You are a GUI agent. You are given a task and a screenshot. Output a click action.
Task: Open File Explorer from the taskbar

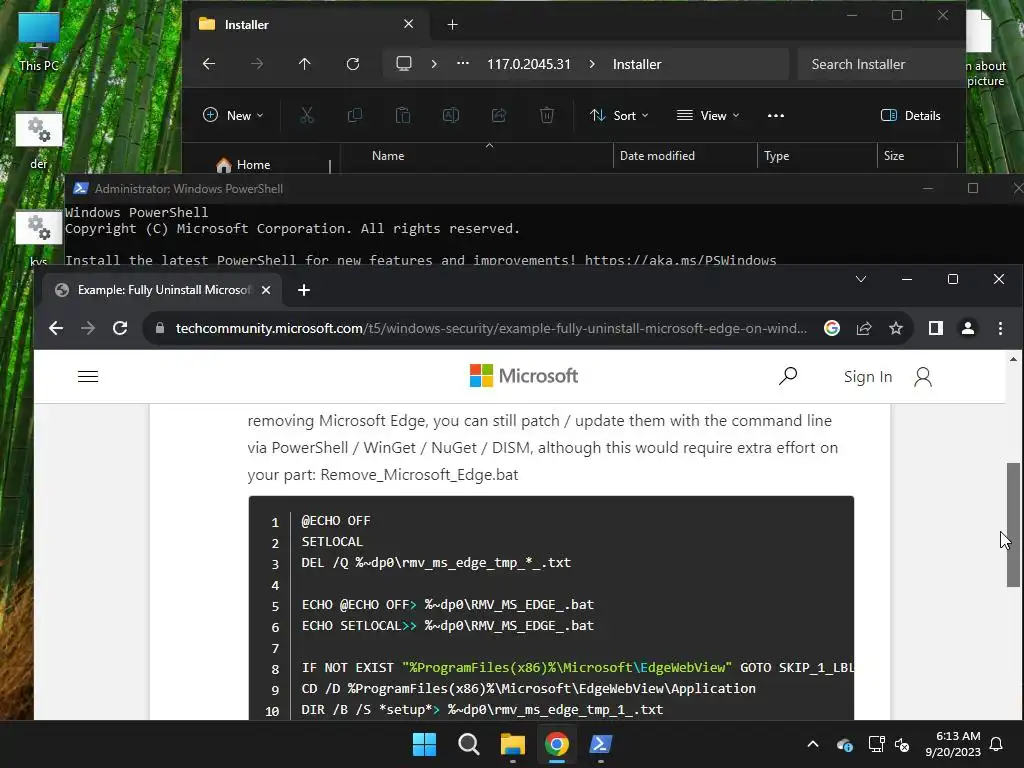click(x=513, y=744)
